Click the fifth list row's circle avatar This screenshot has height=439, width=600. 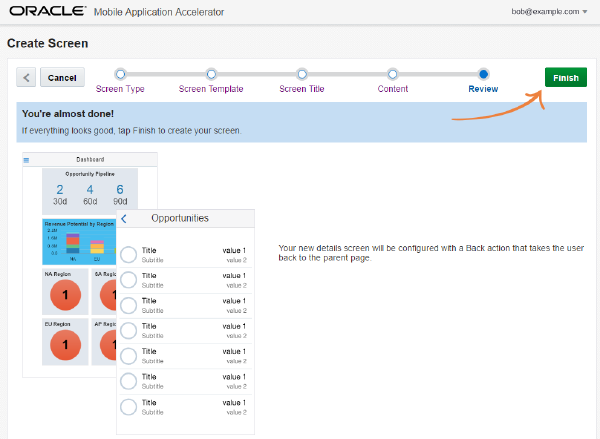129,356
